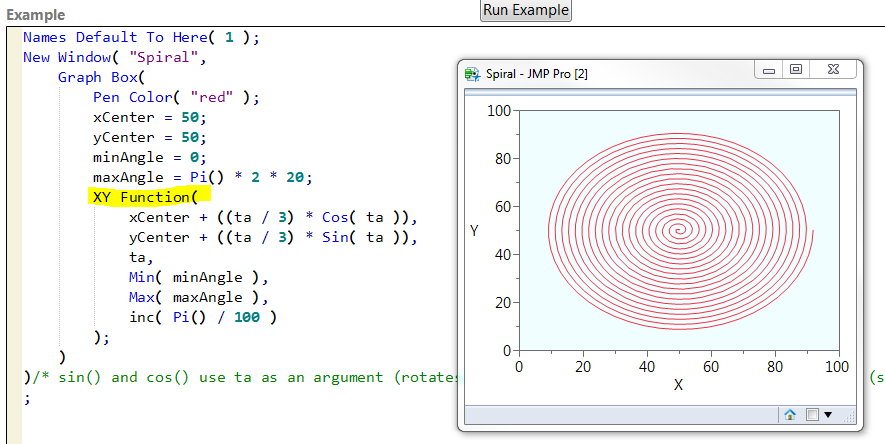The height and width of the screenshot is (444, 885).
Task: Click the Names Default To Here code line
Action: (x=141, y=37)
